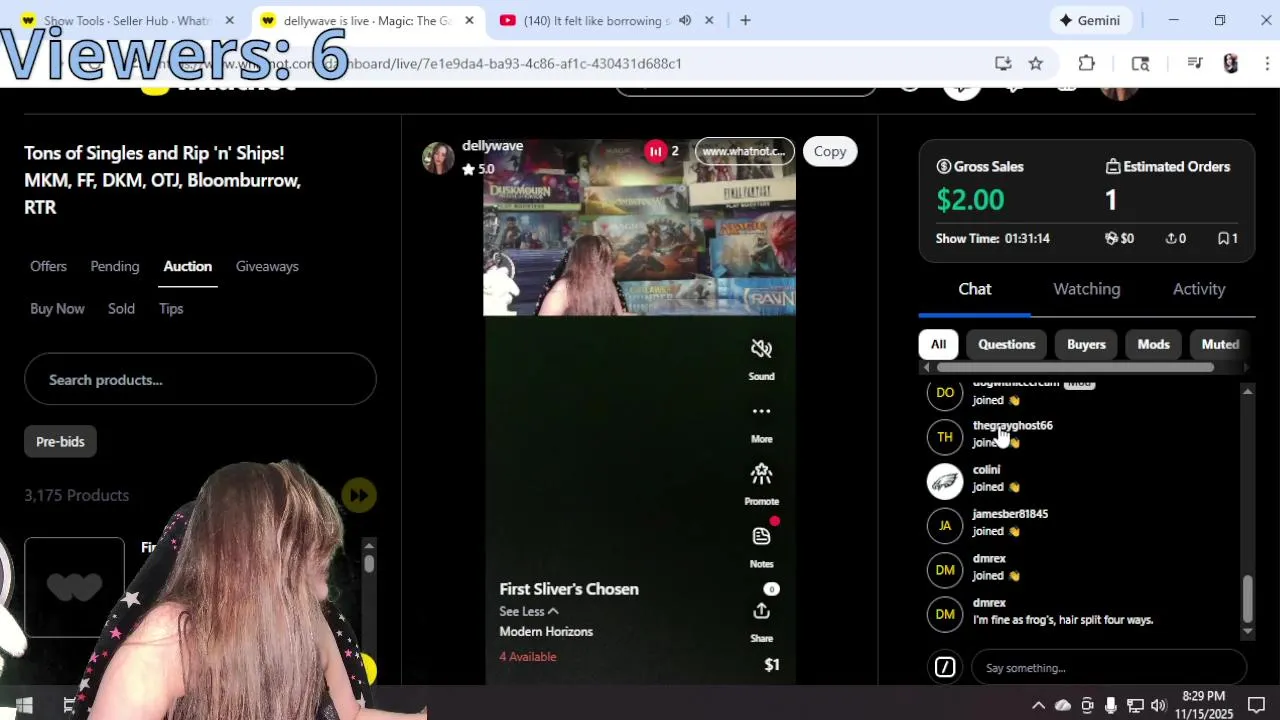Click the Share icon on stream

click(761, 611)
